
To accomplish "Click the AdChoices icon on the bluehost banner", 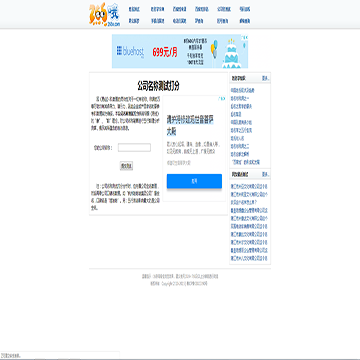I will pyautogui.click(x=245, y=37).
